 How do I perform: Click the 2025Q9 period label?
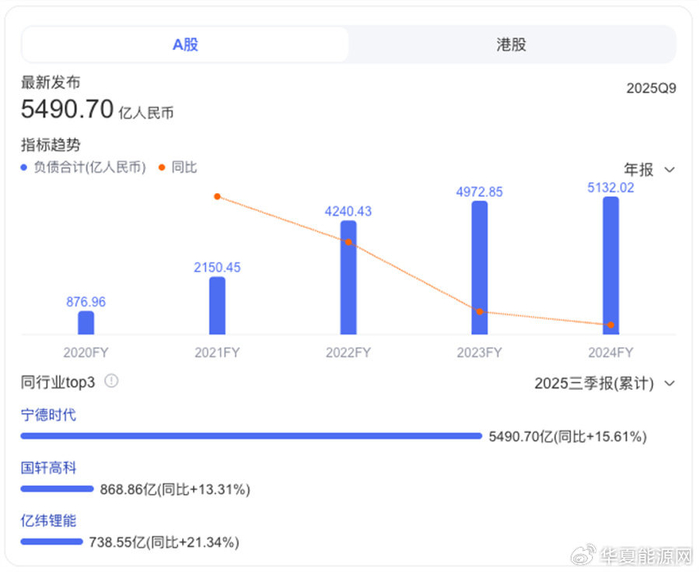pyautogui.click(x=651, y=88)
